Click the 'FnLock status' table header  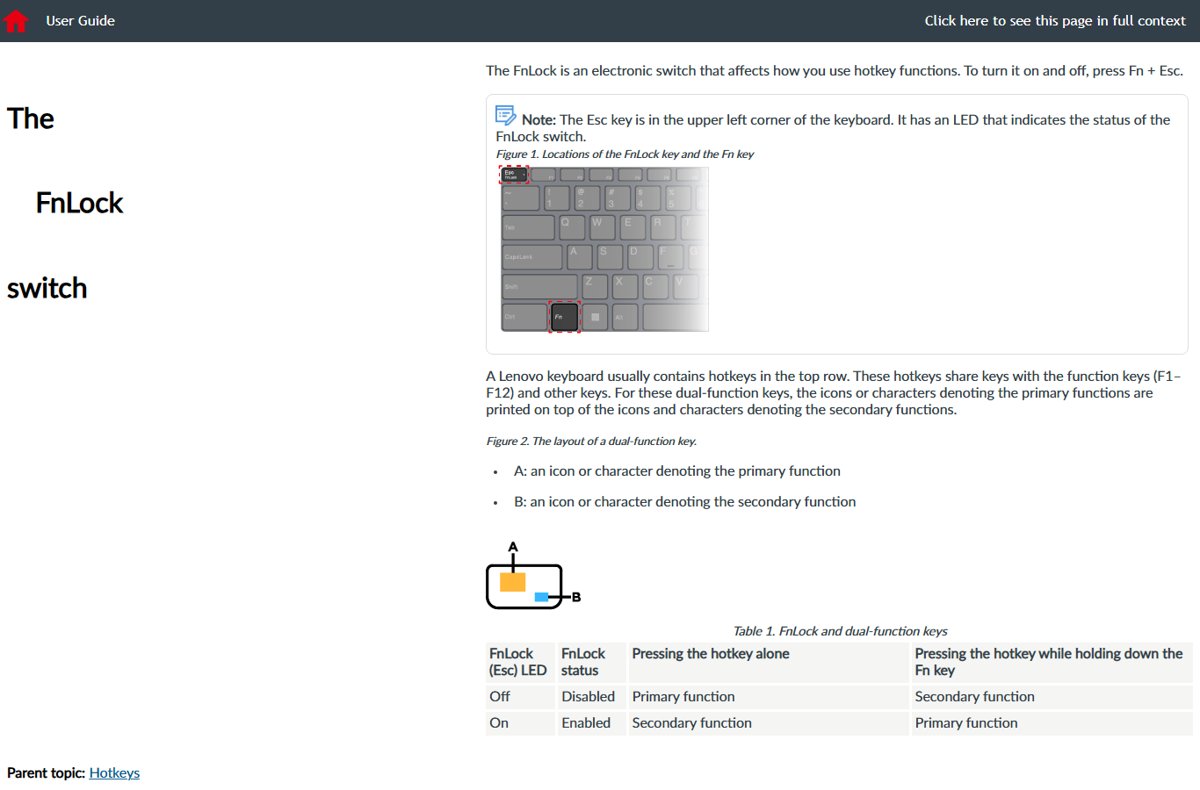(x=592, y=662)
